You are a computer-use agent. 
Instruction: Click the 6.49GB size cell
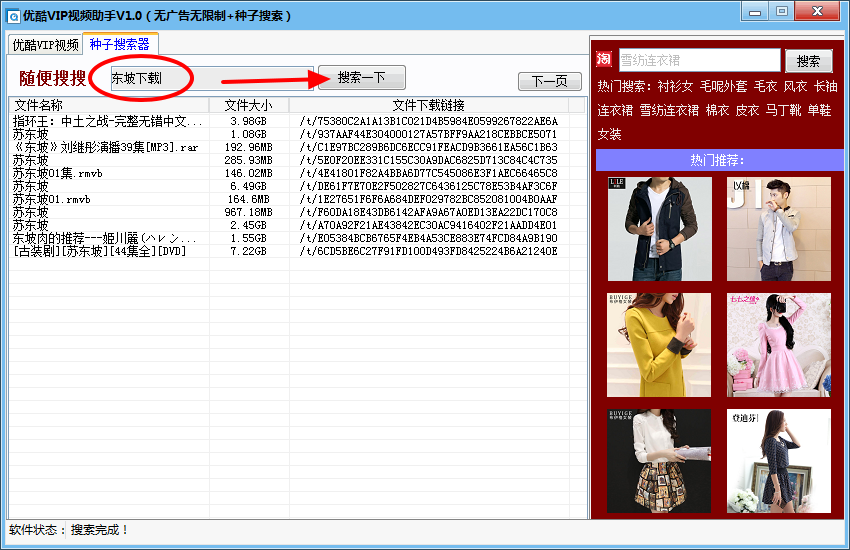click(x=248, y=186)
